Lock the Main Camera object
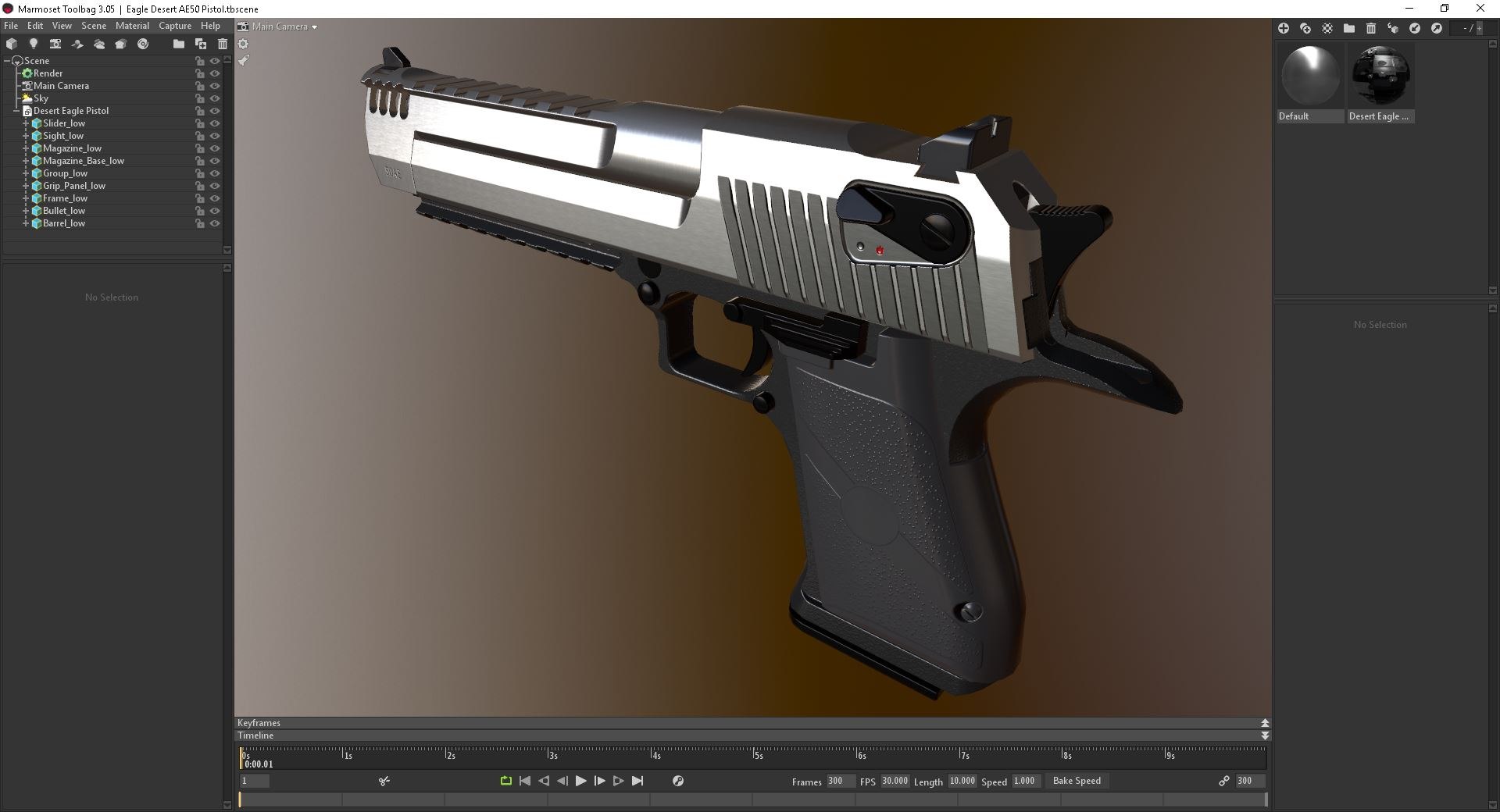Image resolution: width=1500 pixels, height=812 pixels. click(x=200, y=86)
